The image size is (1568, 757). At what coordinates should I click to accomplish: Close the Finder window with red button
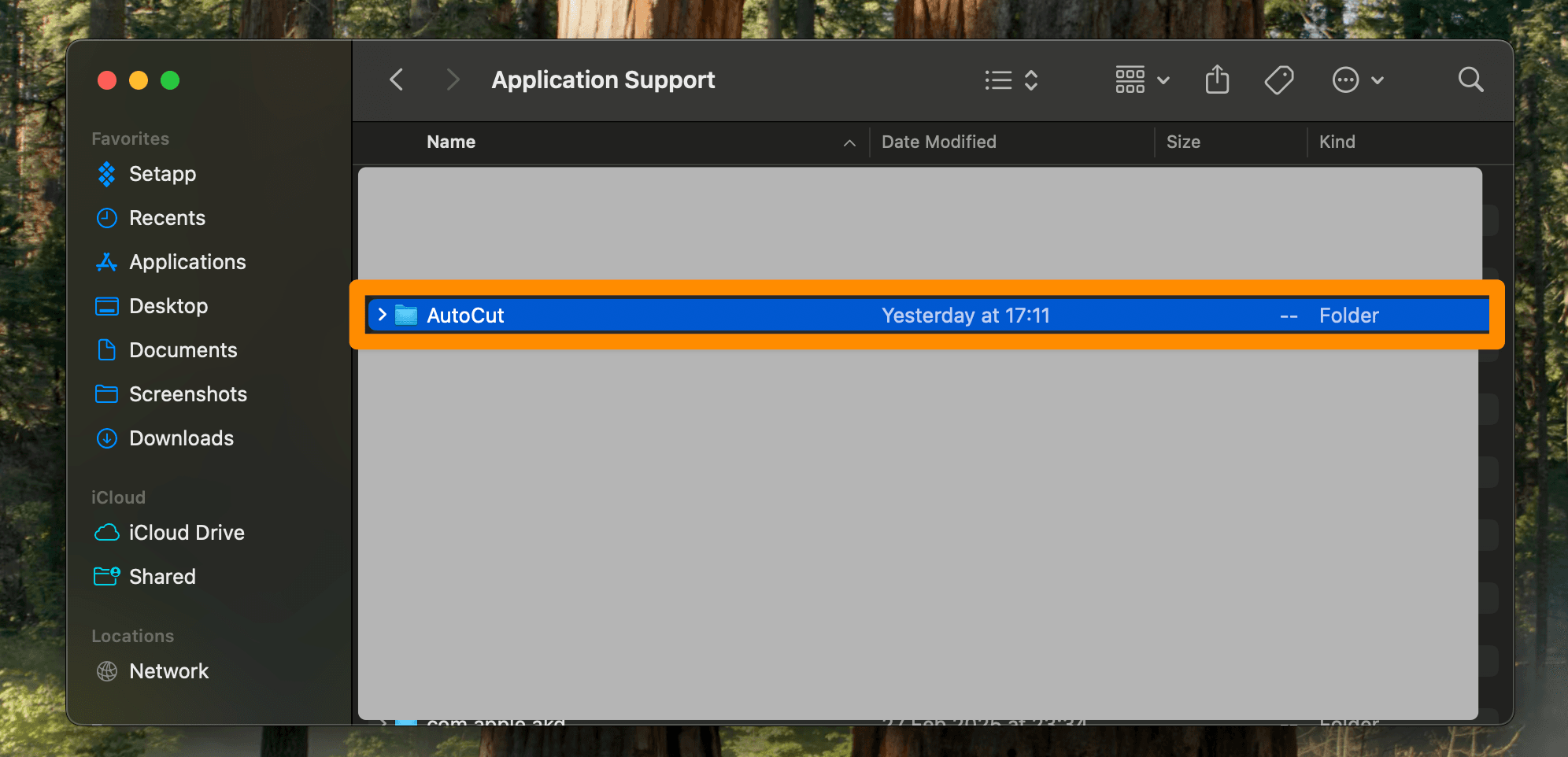click(x=107, y=80)
